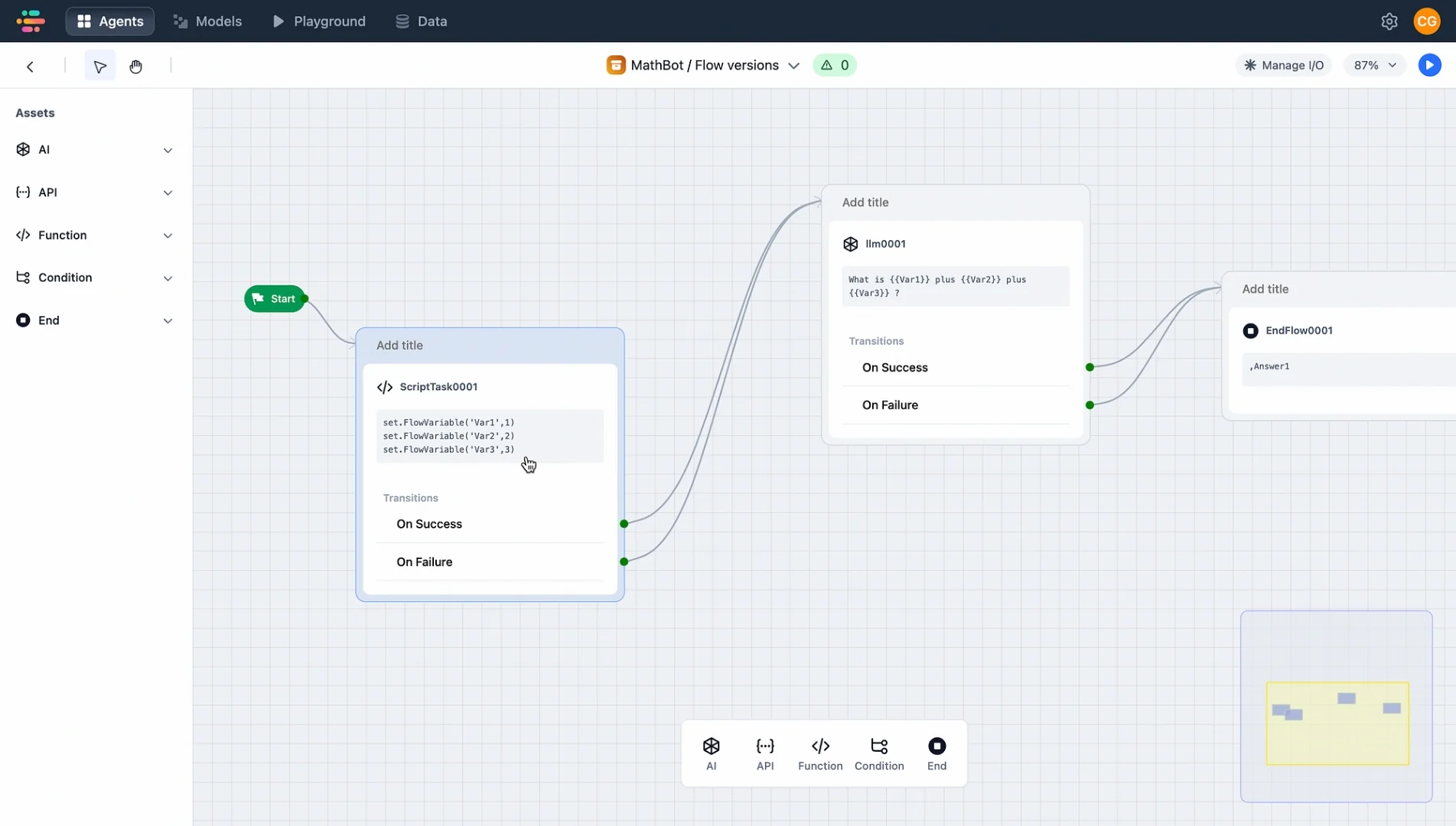Select the On Success transition of ScriptTask0001

pos(429,524)
